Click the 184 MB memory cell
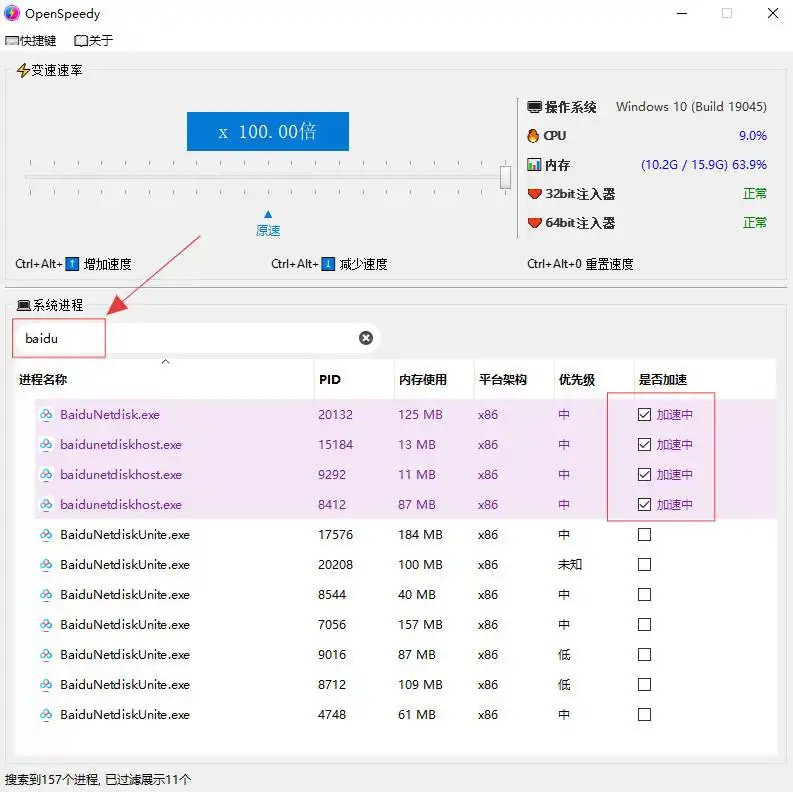 (420, 535)
